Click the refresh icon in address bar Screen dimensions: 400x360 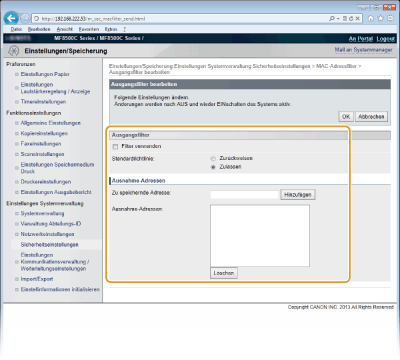coord(351,19)
